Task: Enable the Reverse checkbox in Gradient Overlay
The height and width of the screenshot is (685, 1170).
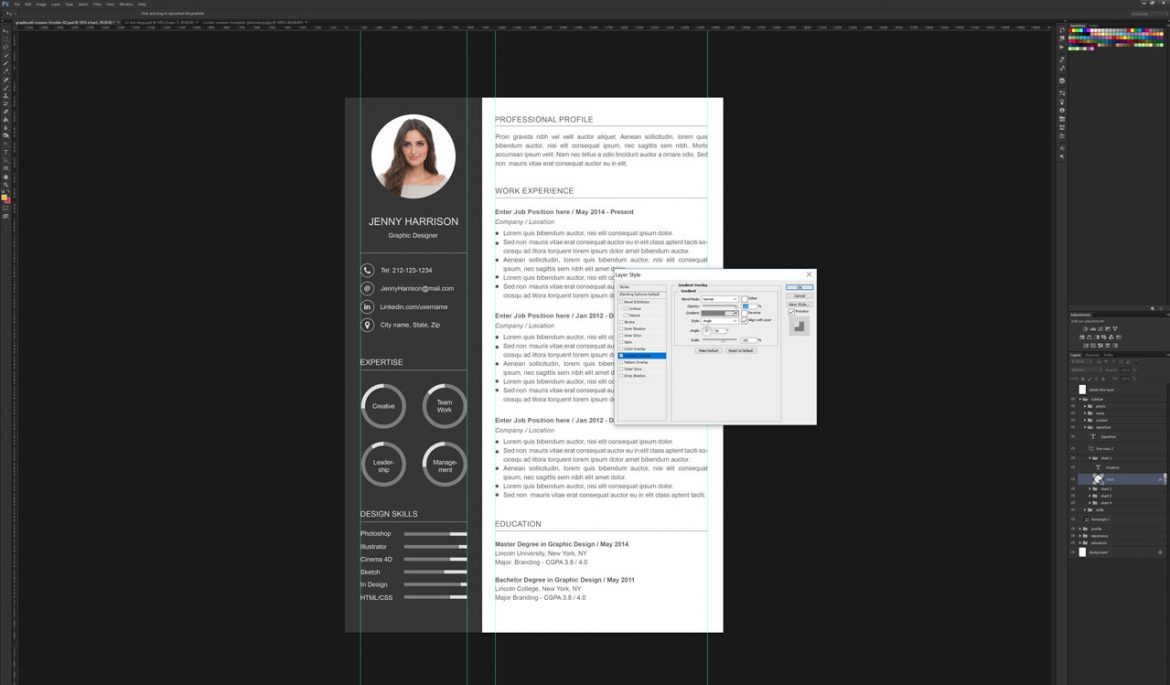Action: tap(745, 312)
